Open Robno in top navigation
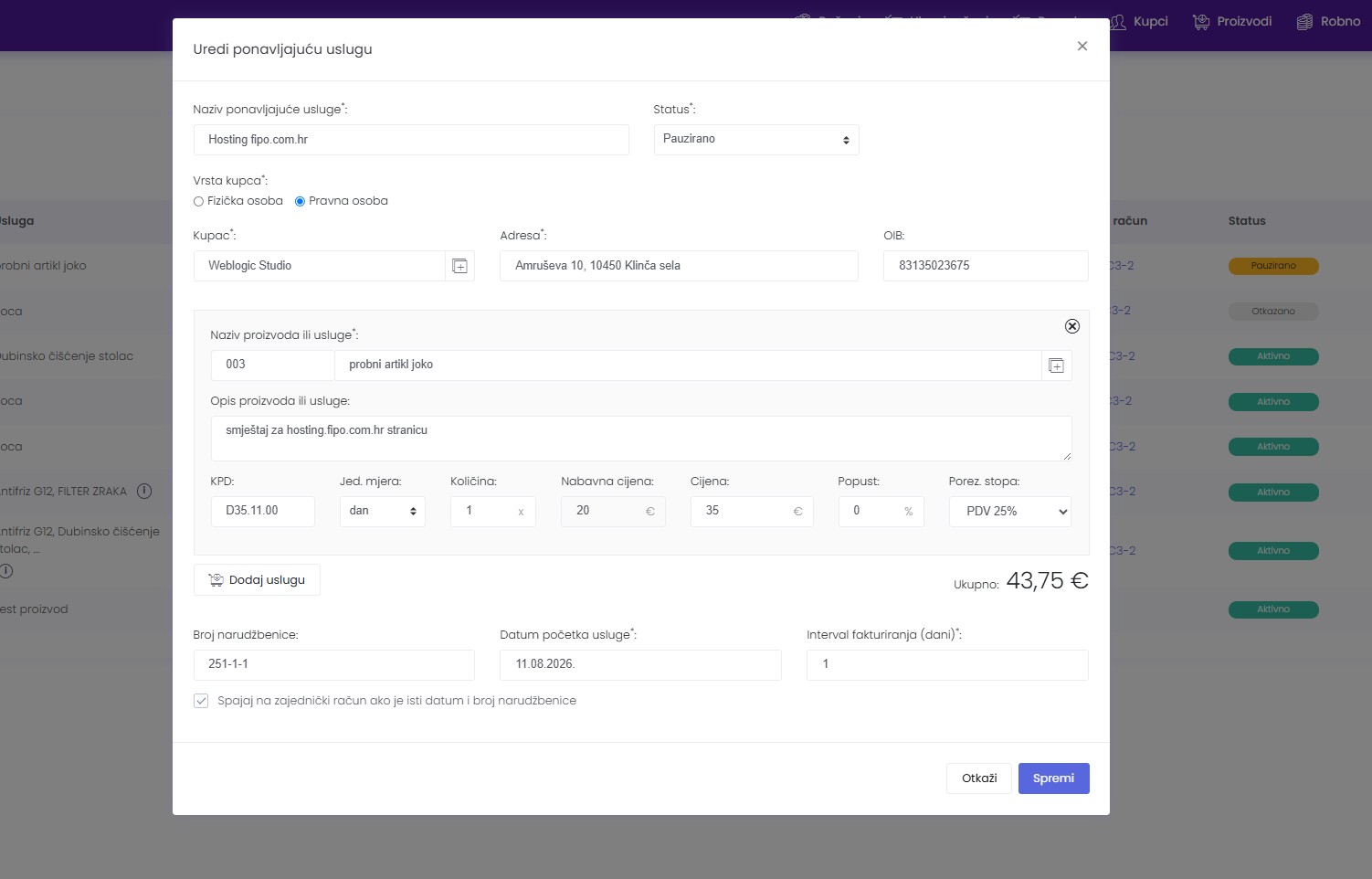Screen dimensions: 1372x879 click(x=1329, y=22)
